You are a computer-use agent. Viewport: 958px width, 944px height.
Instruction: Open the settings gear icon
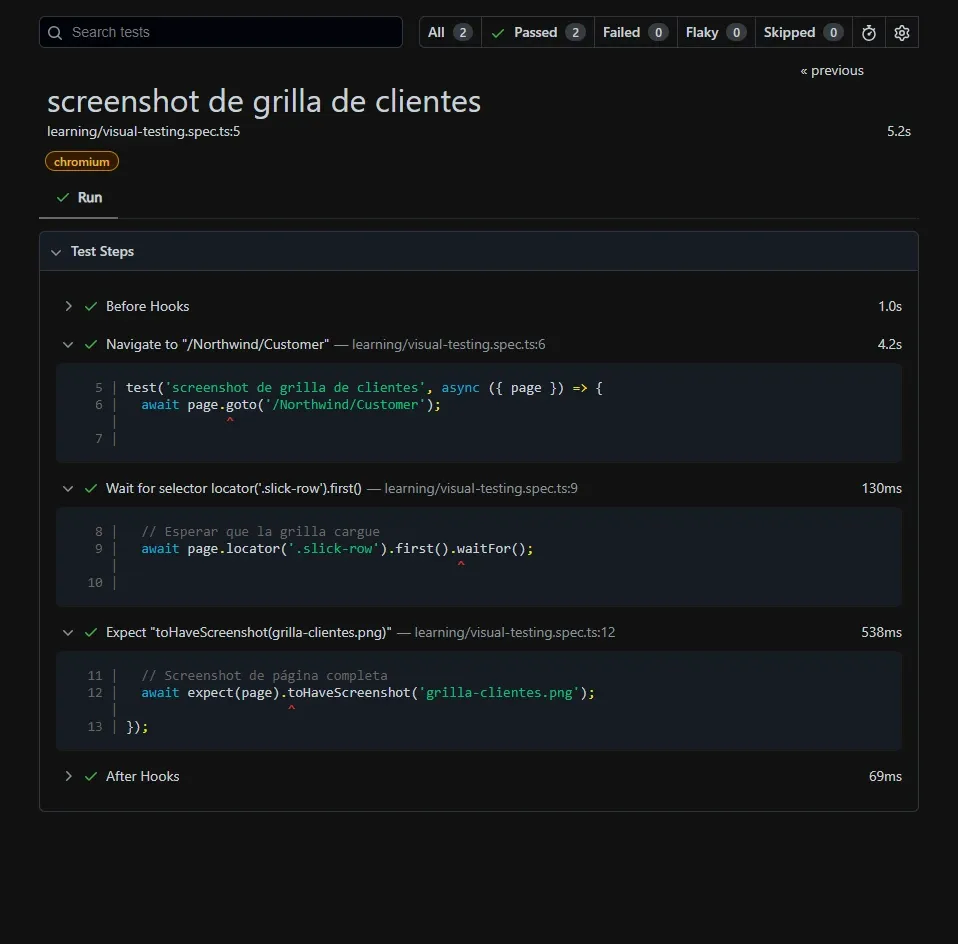[902, 33]
